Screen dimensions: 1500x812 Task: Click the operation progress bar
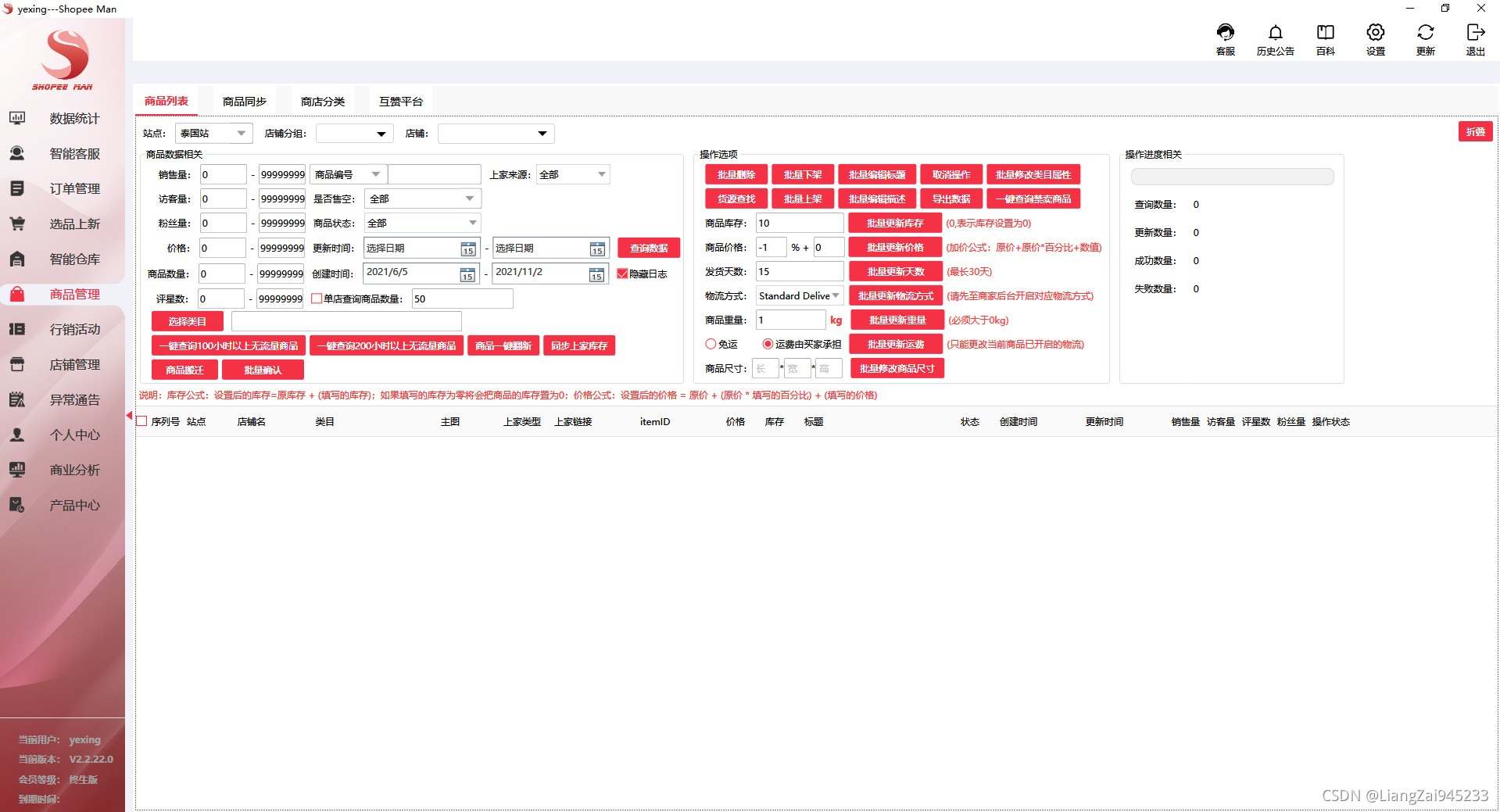pyautogui.click(x=1233, y=177)
